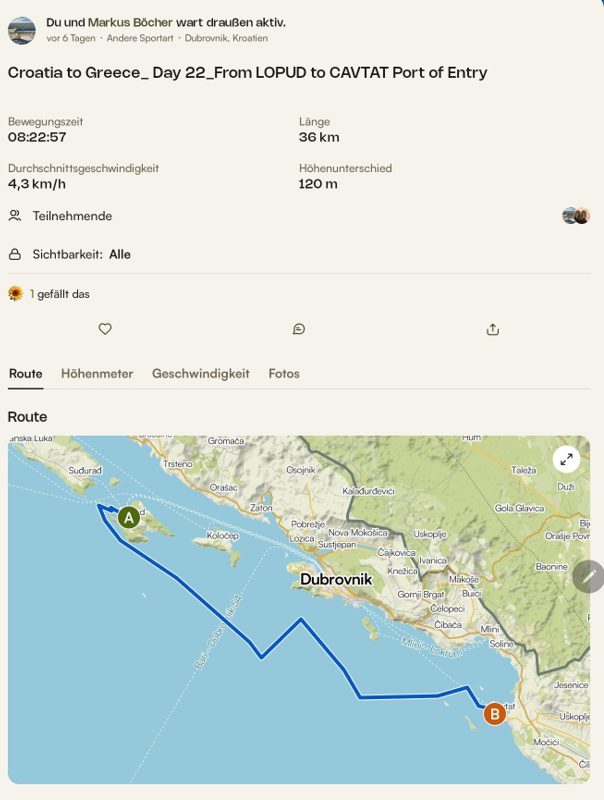This screenshot has width=604, height=800.
Task: Click the Sichtbarkeit lock icon
Action: tap(15, 254)
